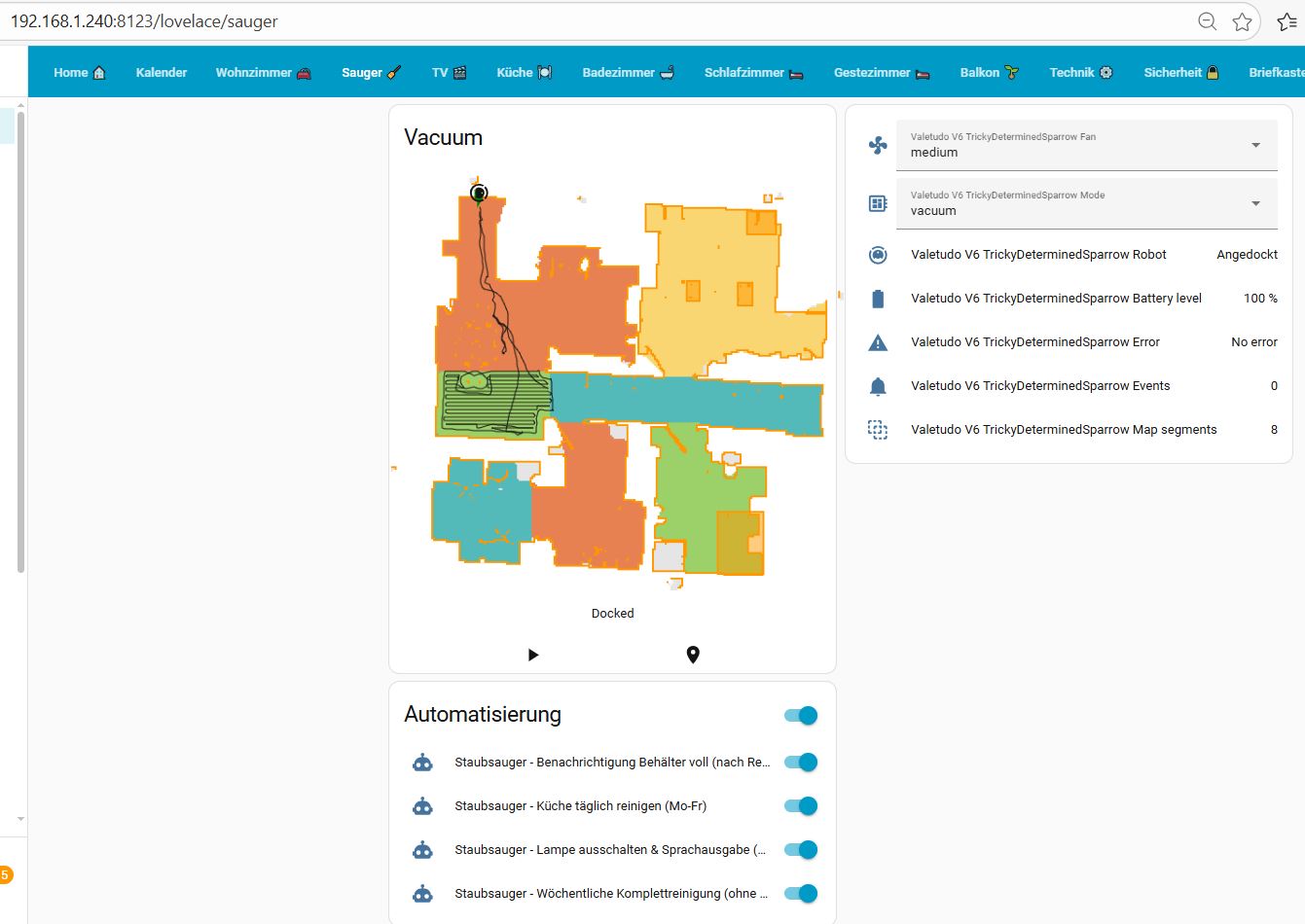Image resolution: width=1305 pixels, height=924 pixels.
Task: Open Lampe ausschalten & Sprachausgabe automation
Action: click(609, 850)
